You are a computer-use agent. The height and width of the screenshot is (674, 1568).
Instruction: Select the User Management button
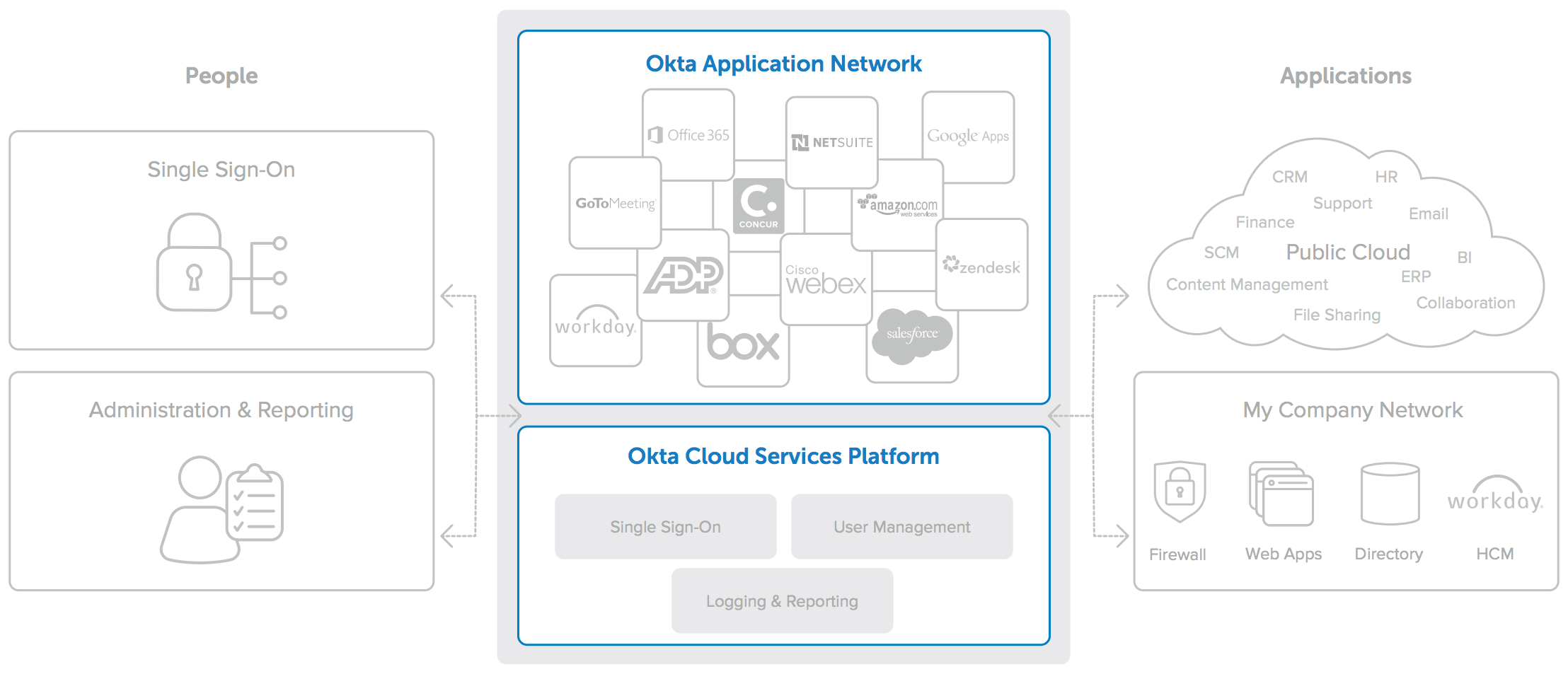(x=902, y=527)
